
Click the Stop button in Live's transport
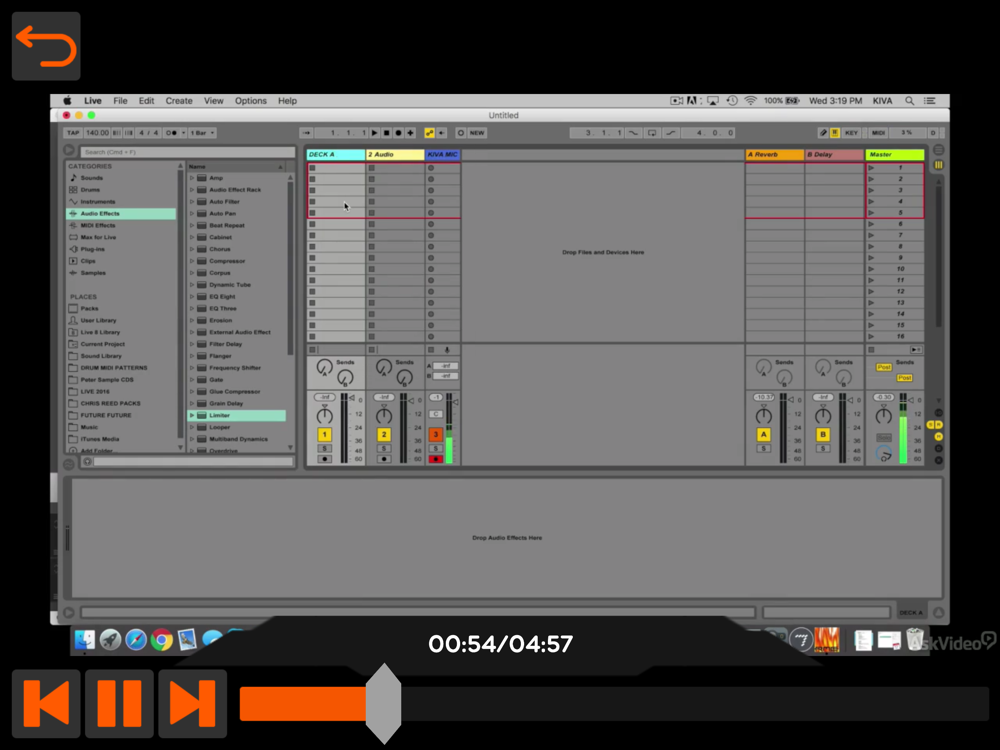[386, 133]
